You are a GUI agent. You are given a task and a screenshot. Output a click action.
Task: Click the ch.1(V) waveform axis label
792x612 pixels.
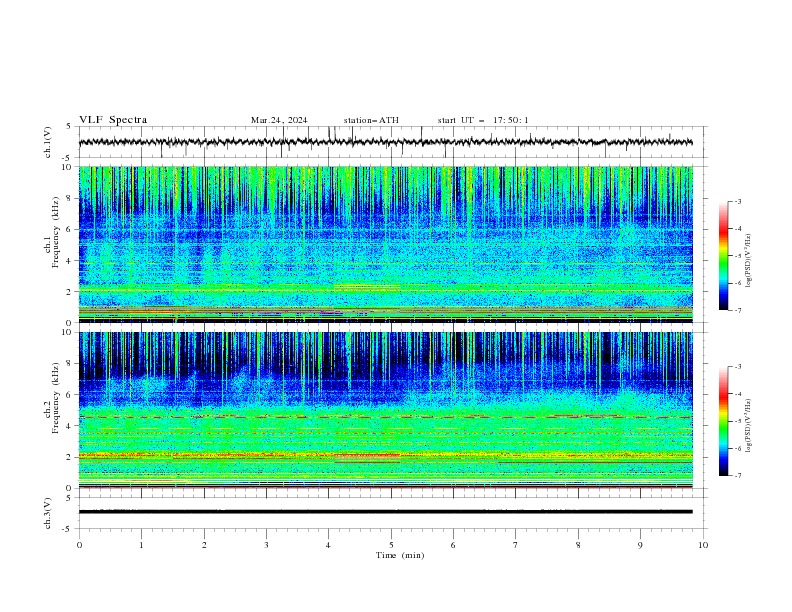pos(48,142)
